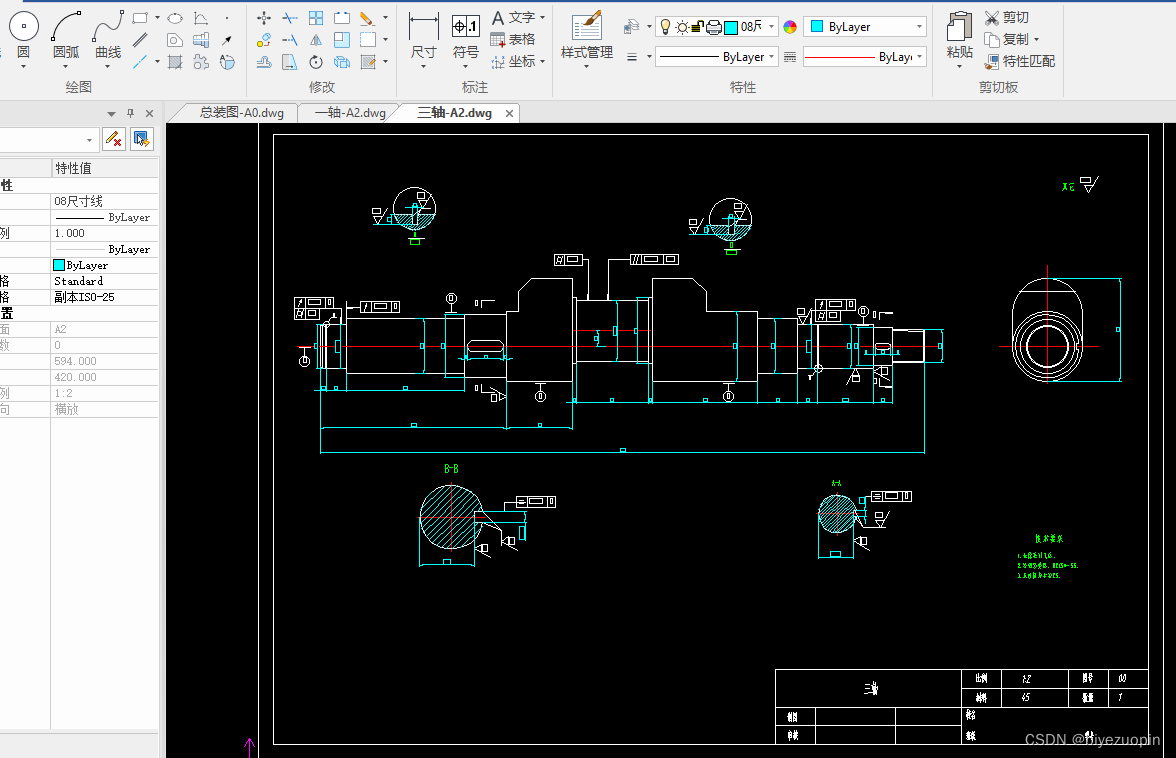
Task: Select the point drawing tool
Action: tap(226, 18)
